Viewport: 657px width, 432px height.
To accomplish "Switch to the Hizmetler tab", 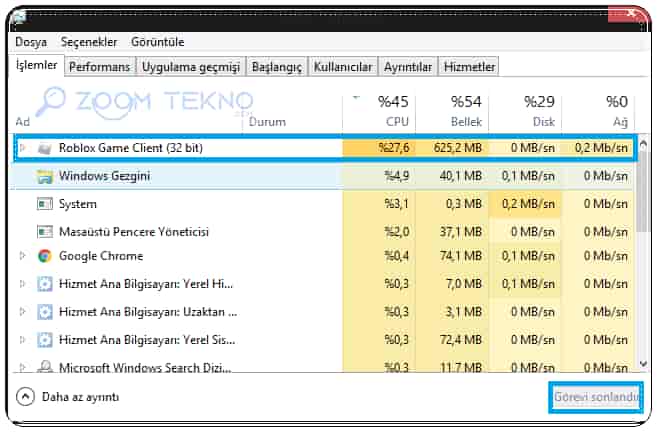I will click(469, 67).
